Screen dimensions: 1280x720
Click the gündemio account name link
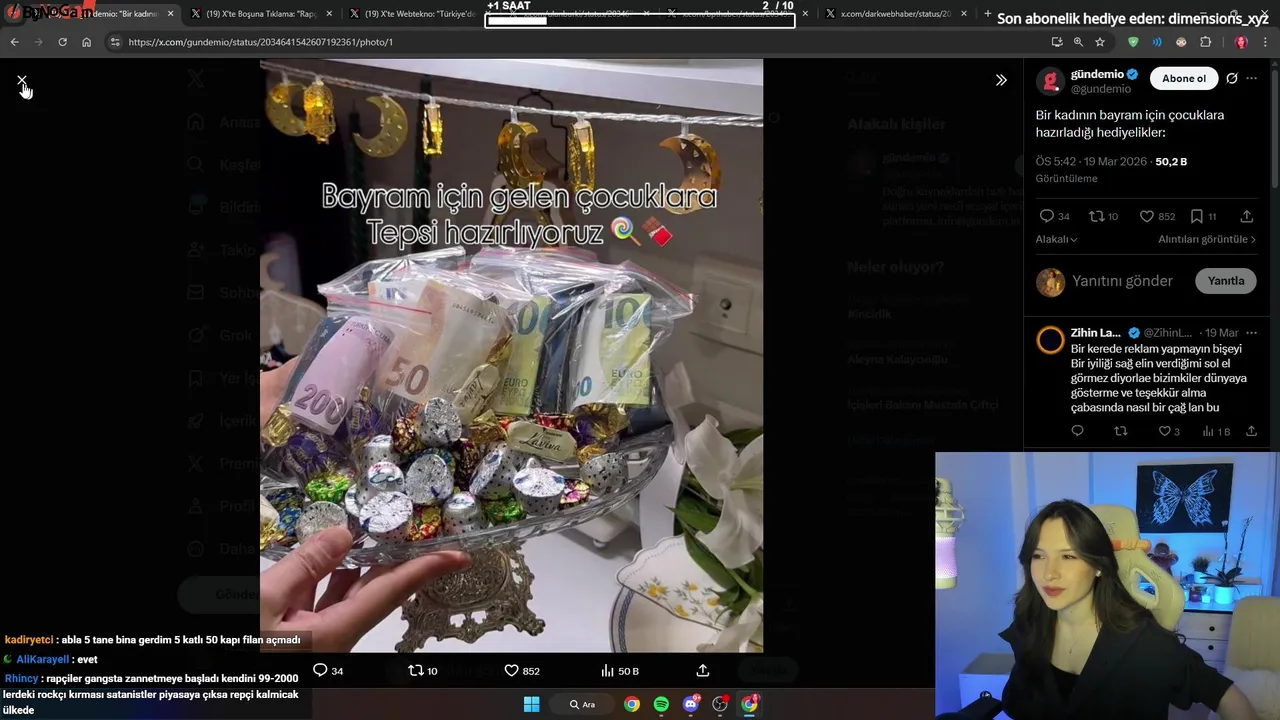(1097, 74)
